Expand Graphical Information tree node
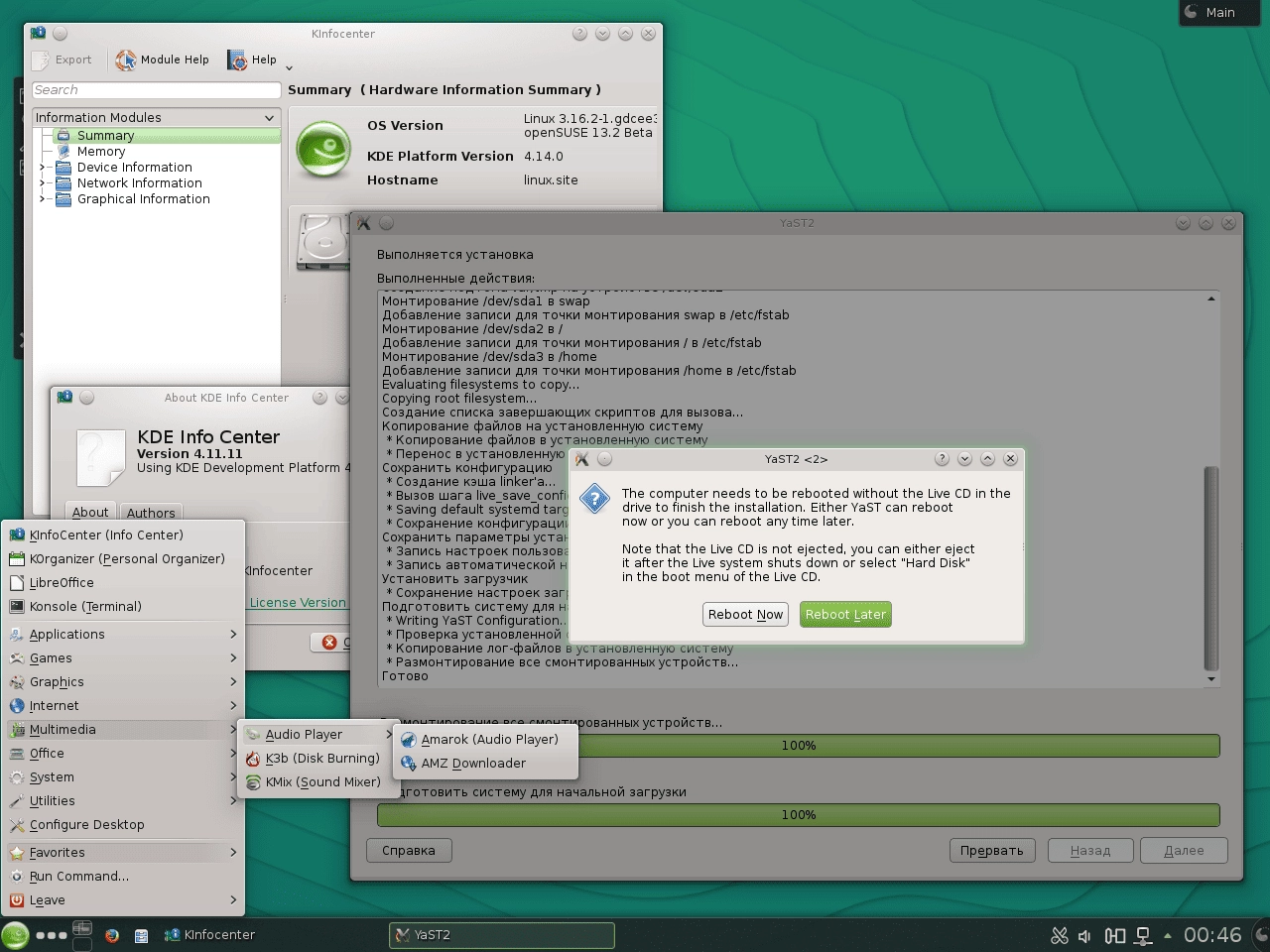This screenshot has width=1270, height=952. pos(42,199)
